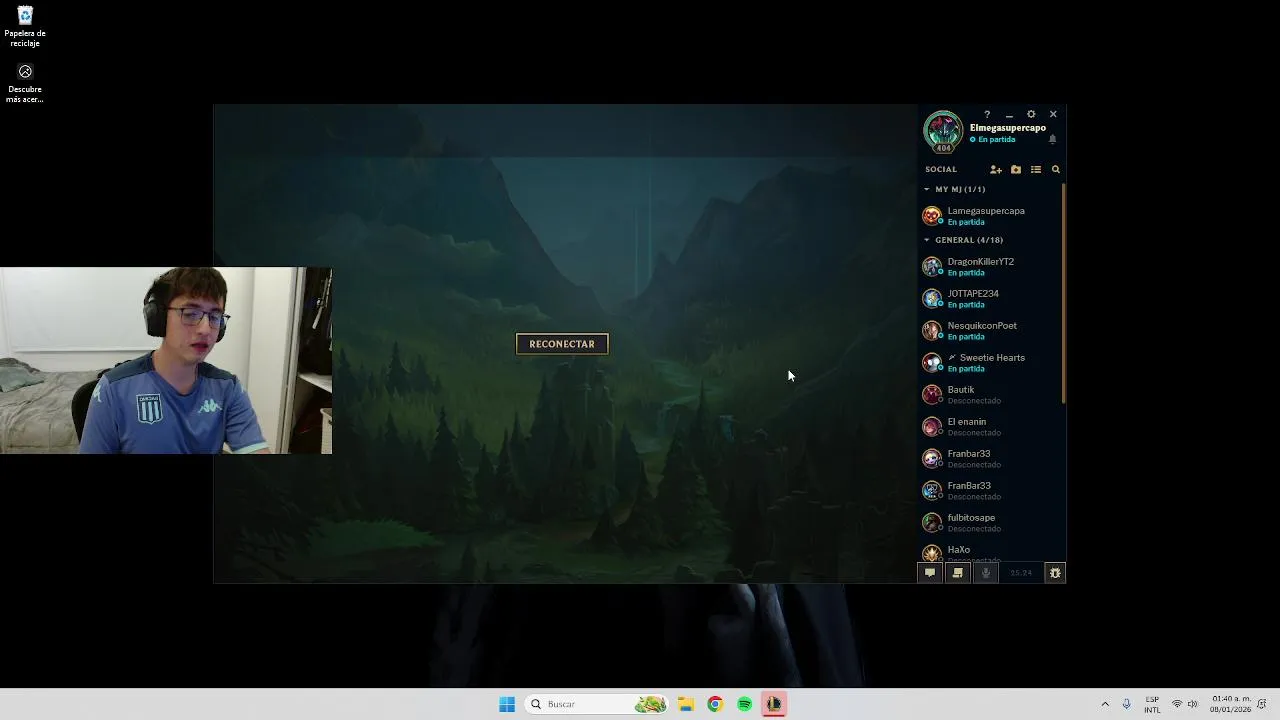
Task: Open the volume speaker tray icon
Action: (1192, 704)
